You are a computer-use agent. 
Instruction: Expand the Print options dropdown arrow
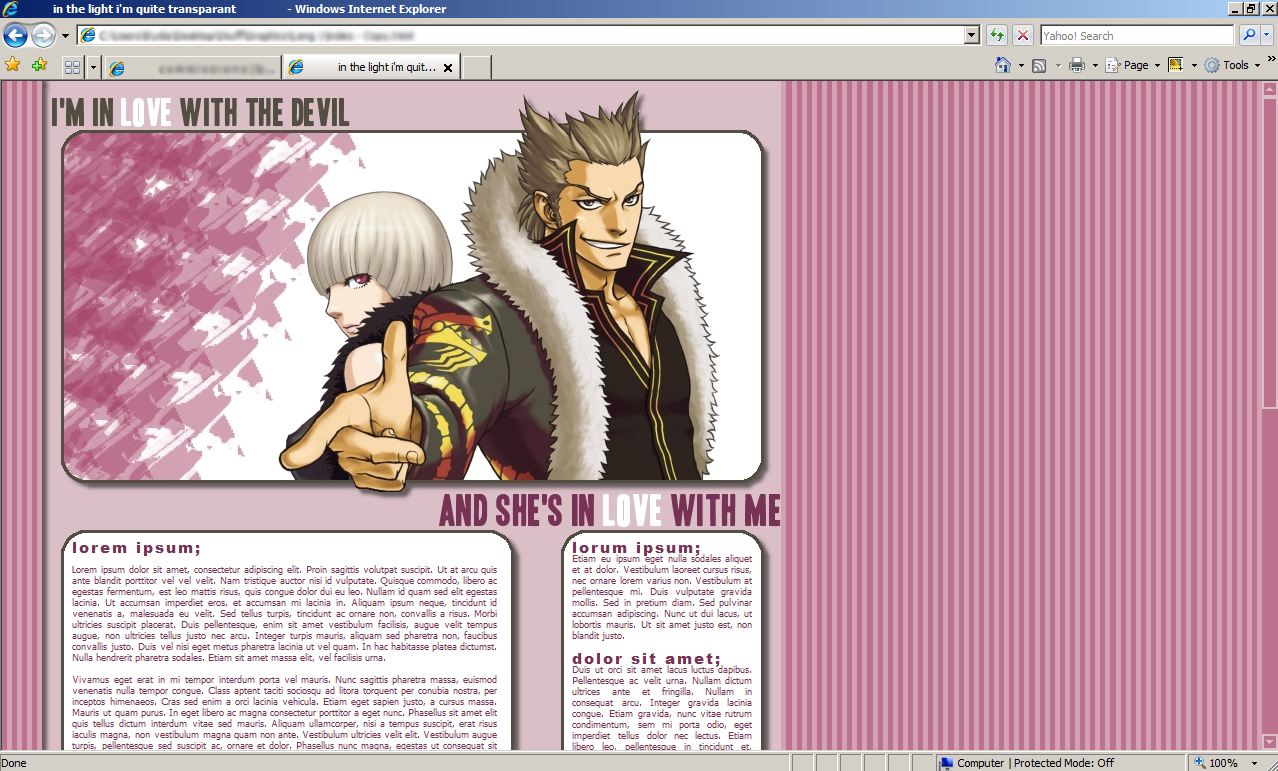tap(1095, 65)
